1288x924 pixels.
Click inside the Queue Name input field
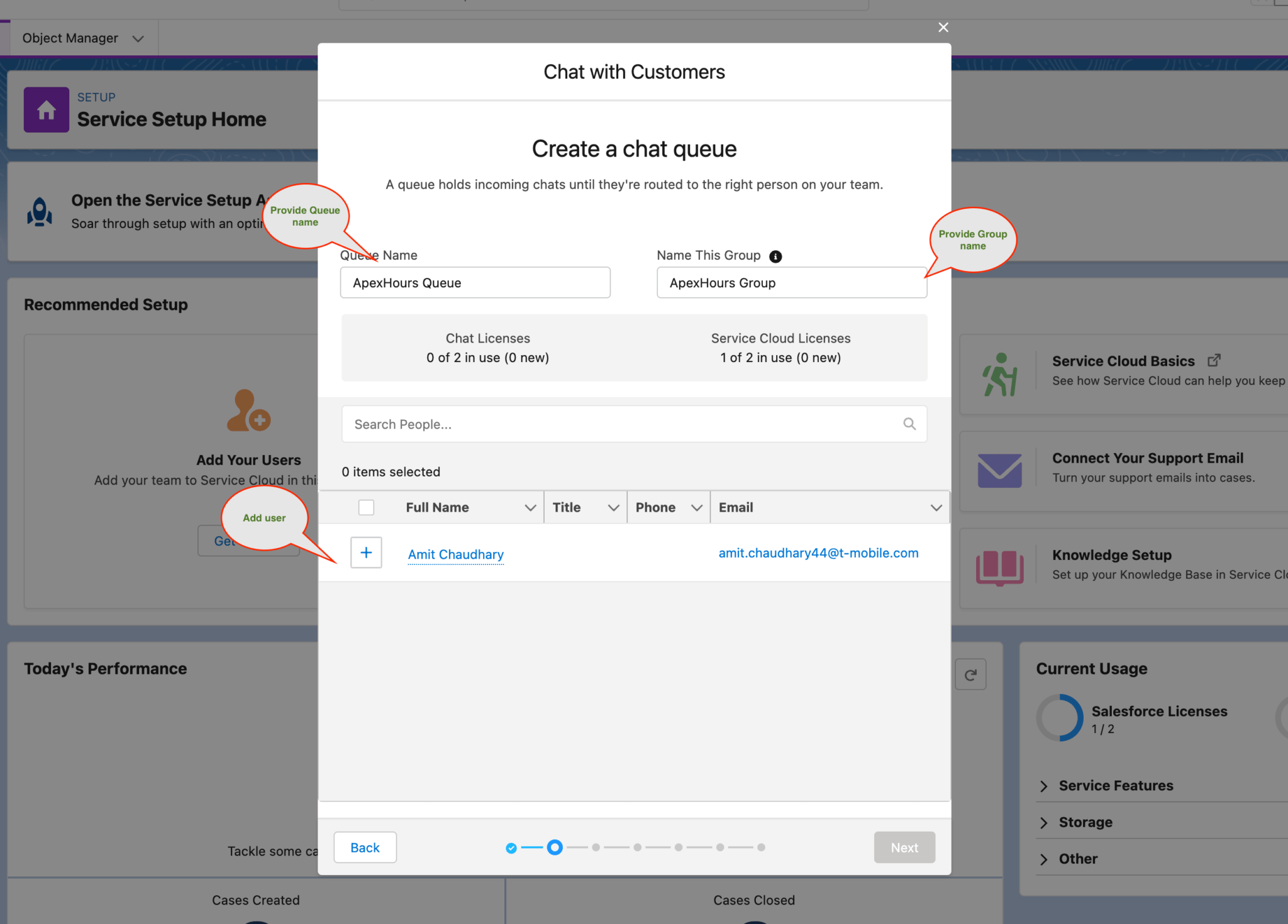475,283
